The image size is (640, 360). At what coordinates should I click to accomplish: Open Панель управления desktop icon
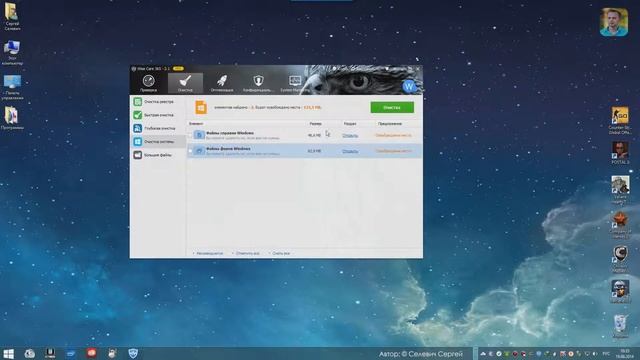[12, 87]
